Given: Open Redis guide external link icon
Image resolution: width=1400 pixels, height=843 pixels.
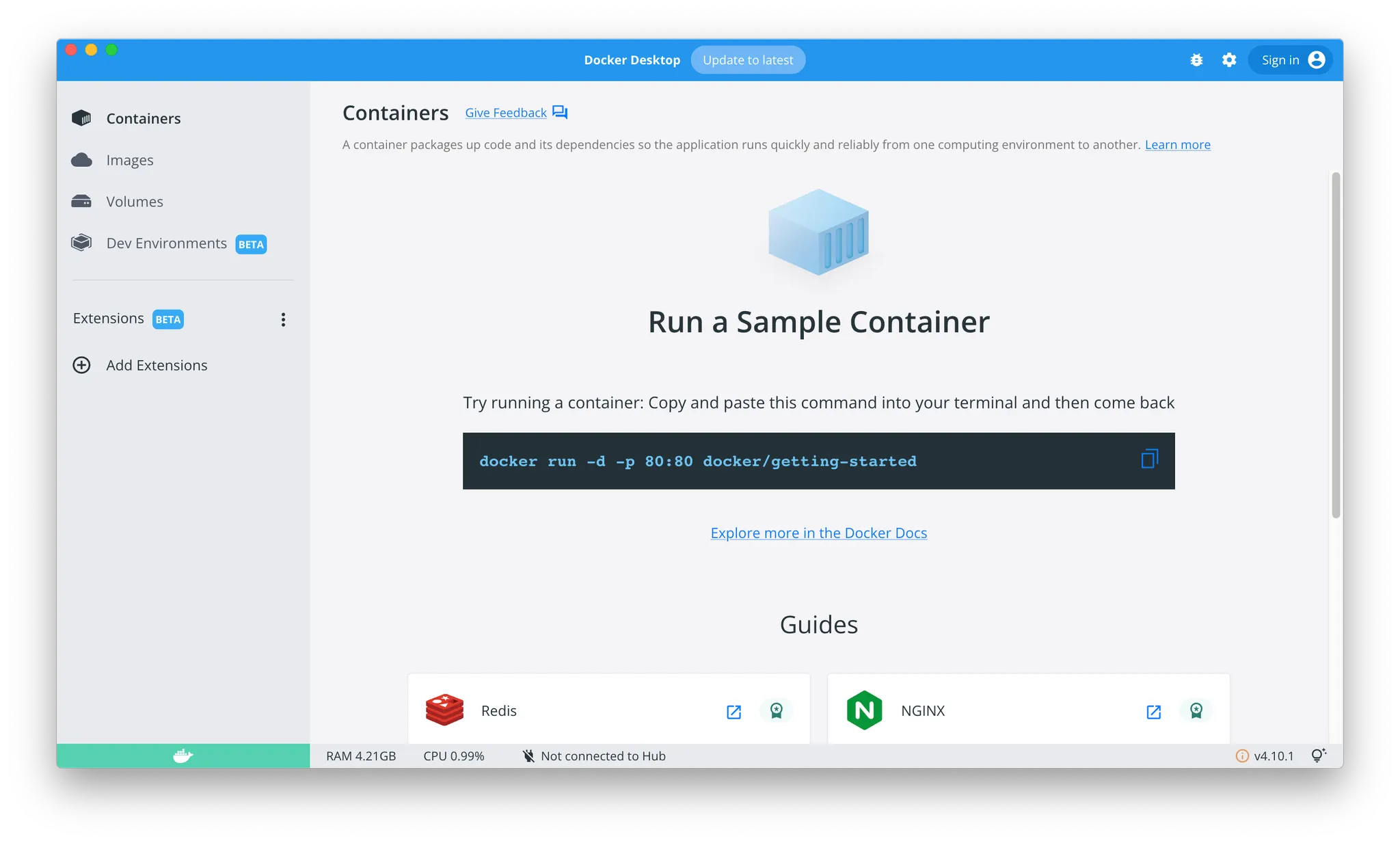Looking at the screenshot, I should click(x=733, y=712).
